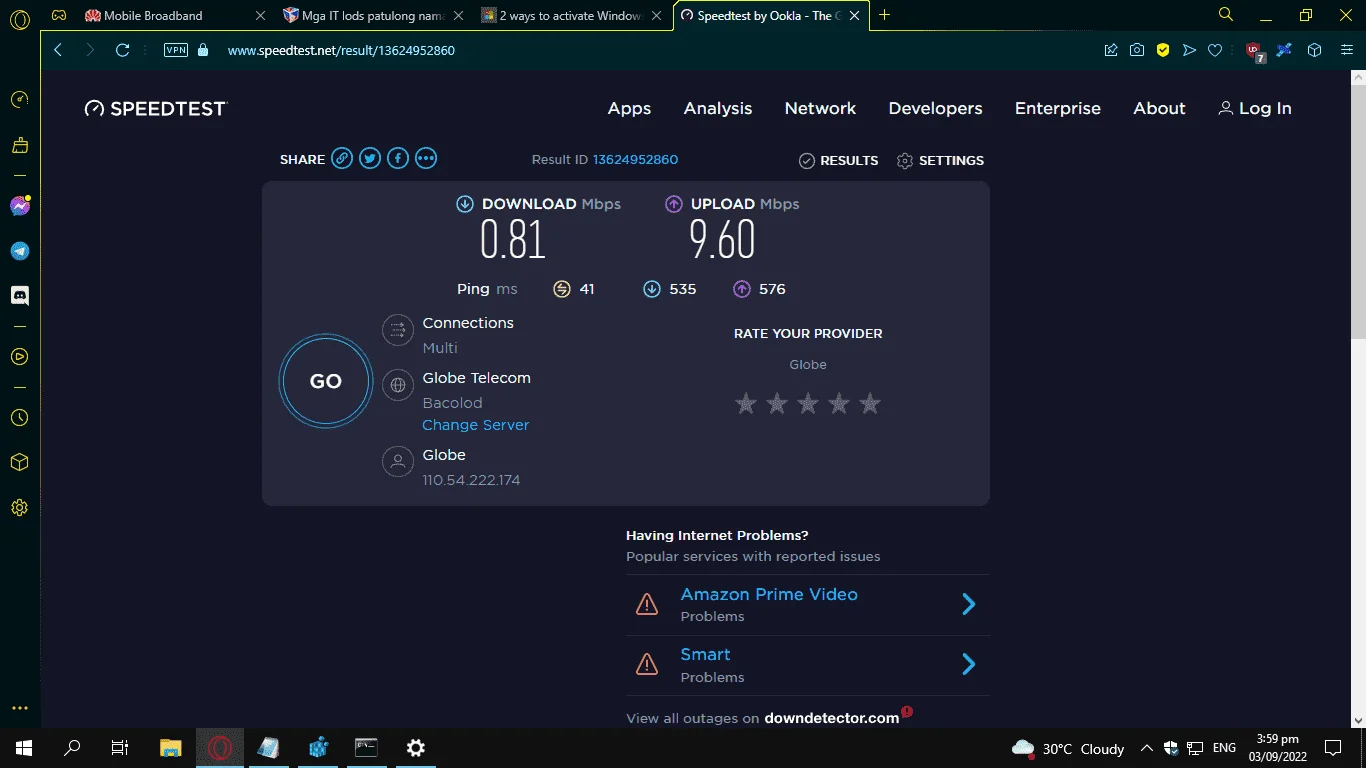Open Extensions cube icon in sidebar
Image resolution: width=1366 pixels, height=768 pixels.
[19, 463]
